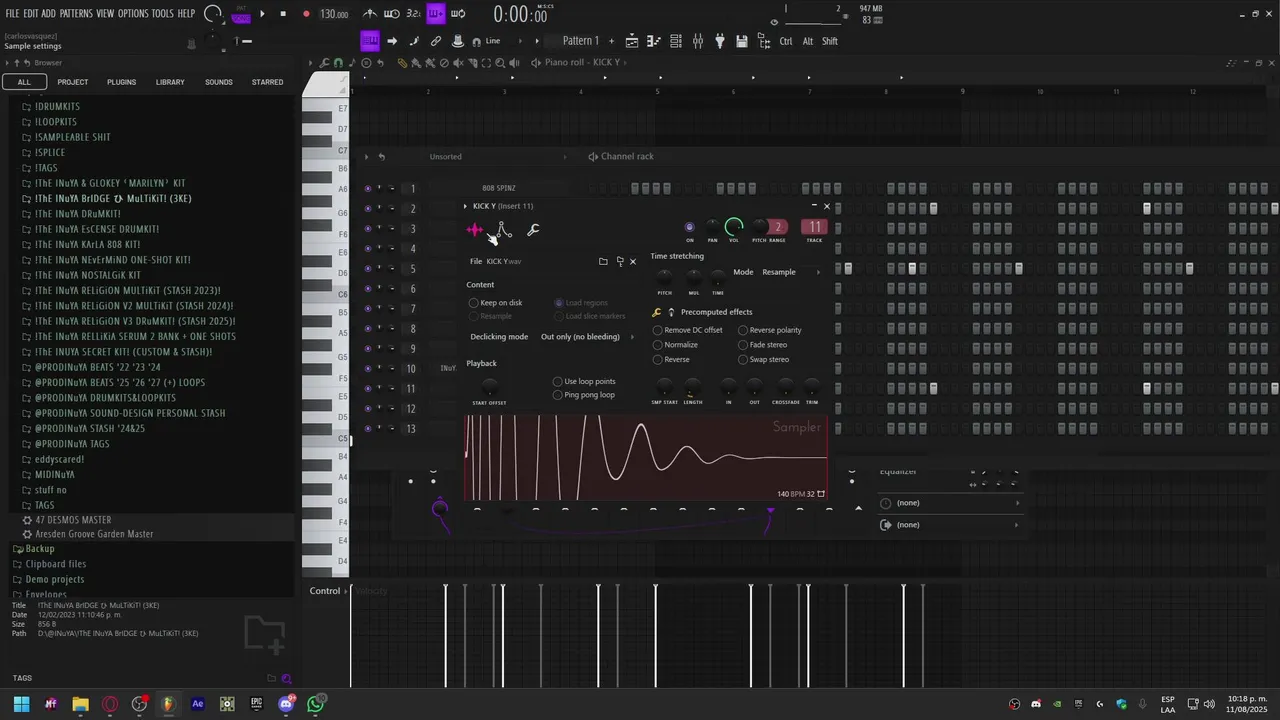Open the sampler envelope/instrument settings tab

504,230
